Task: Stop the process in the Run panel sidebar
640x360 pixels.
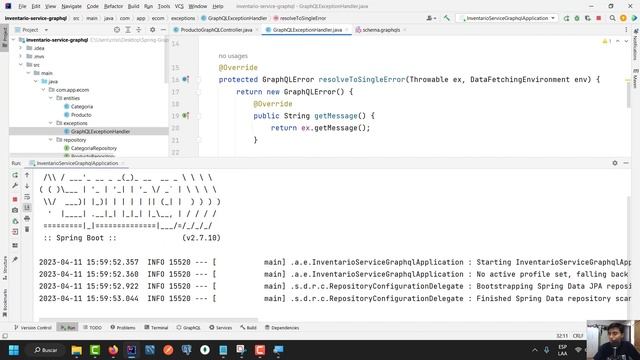Action: coord(15,199)
